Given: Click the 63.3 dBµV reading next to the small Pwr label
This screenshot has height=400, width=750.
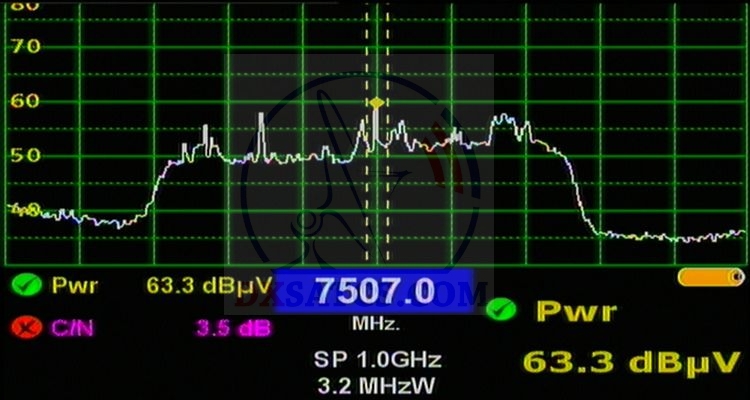Looking at the screenshot, I should click(209, 285).
